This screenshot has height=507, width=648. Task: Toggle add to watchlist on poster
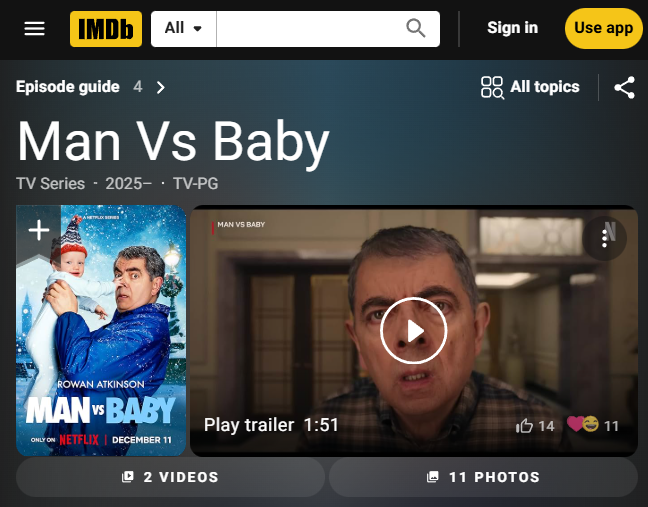39,230
